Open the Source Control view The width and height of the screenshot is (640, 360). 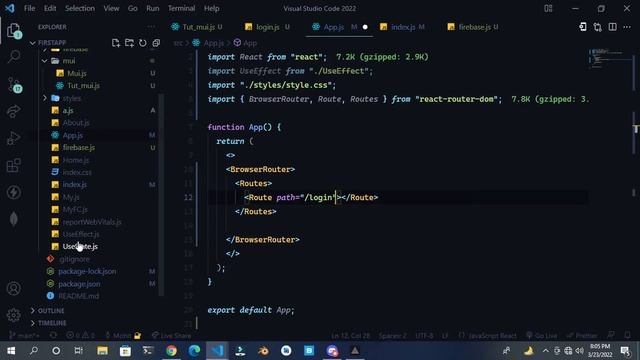tap(14, 85)
